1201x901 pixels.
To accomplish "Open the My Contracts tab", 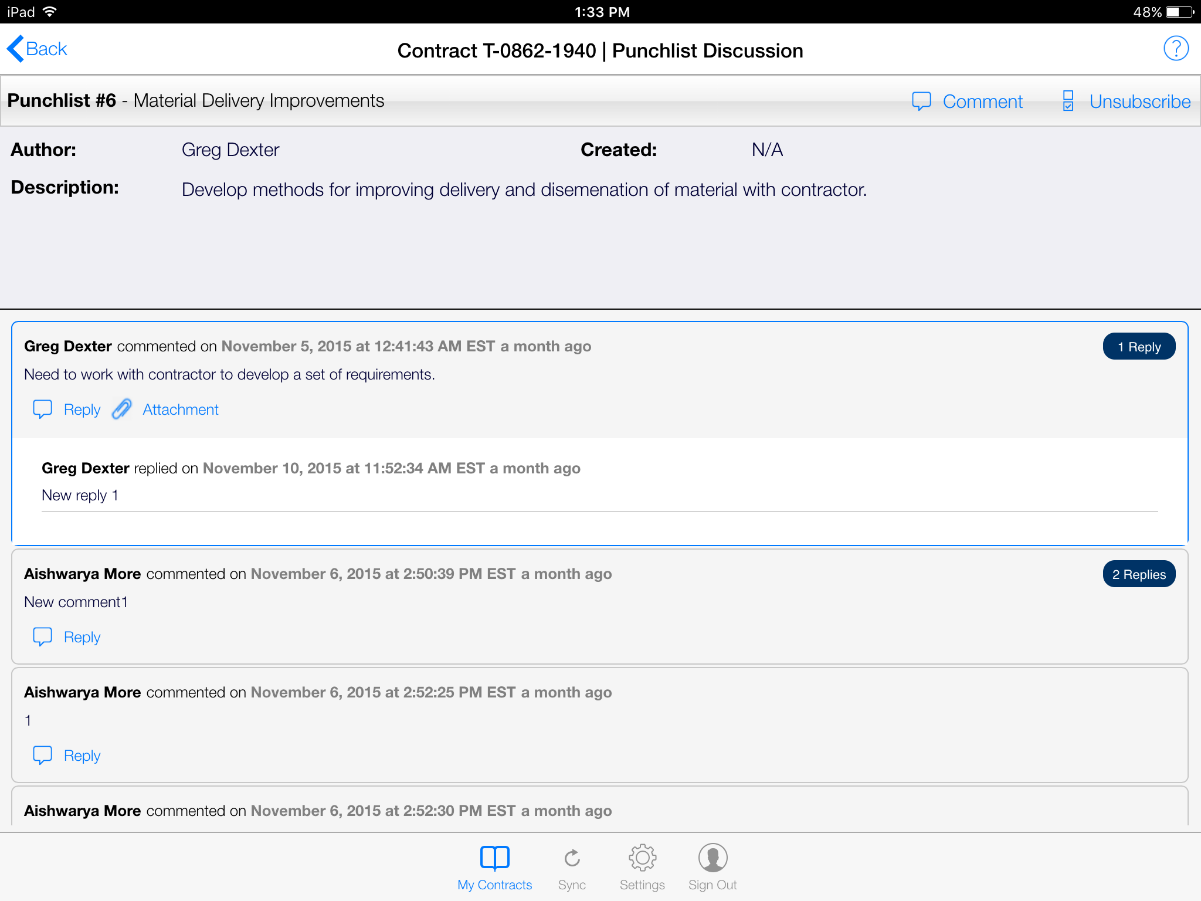I will pos(495,868).
